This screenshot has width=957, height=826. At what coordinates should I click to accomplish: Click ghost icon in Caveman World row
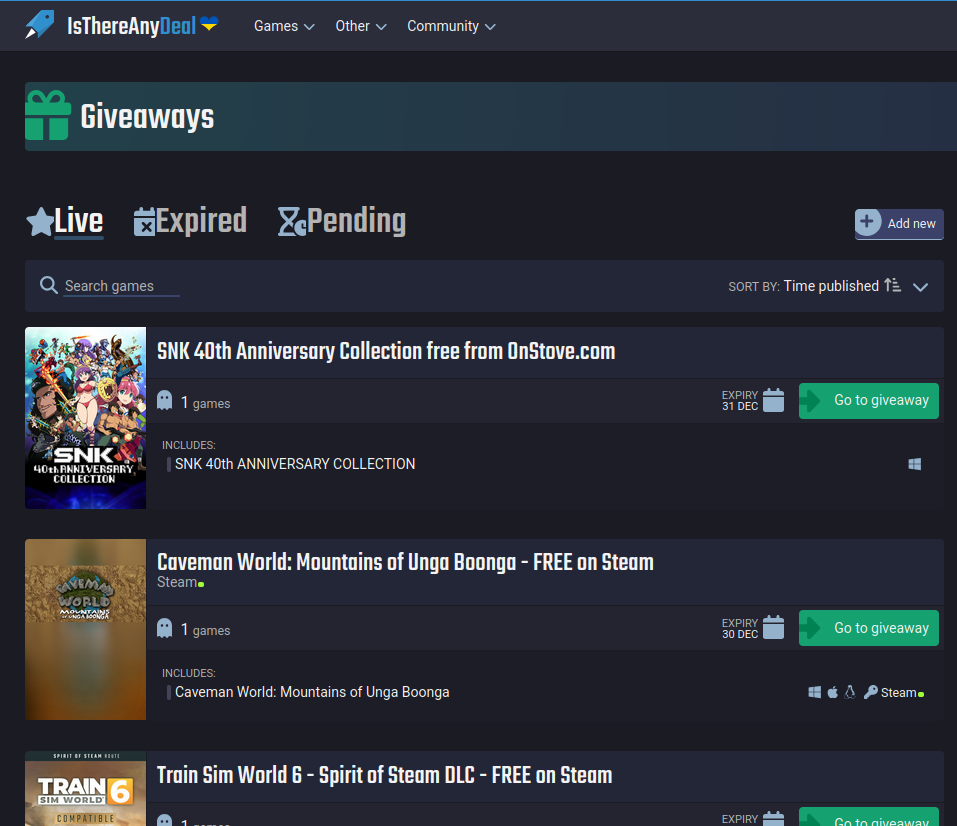tap(165, 628)
